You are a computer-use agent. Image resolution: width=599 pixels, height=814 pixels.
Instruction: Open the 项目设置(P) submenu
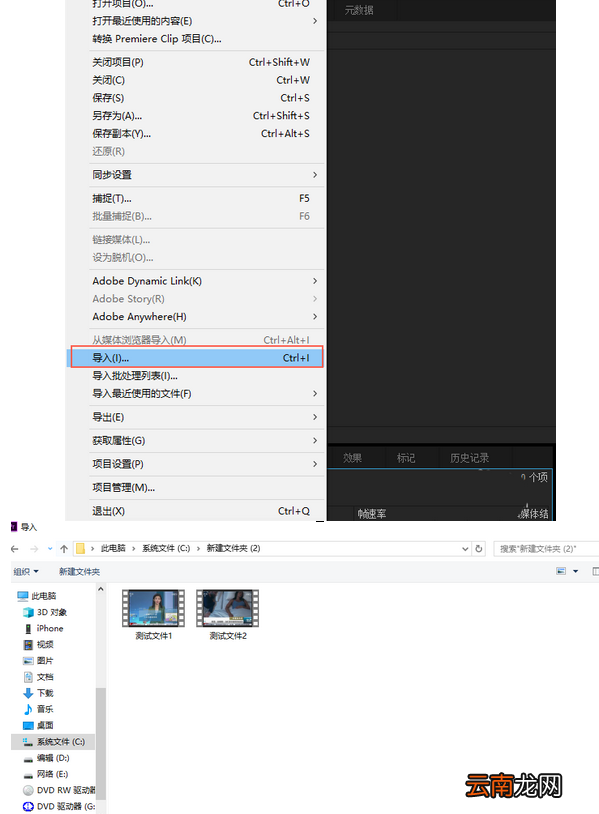(206, 464)
